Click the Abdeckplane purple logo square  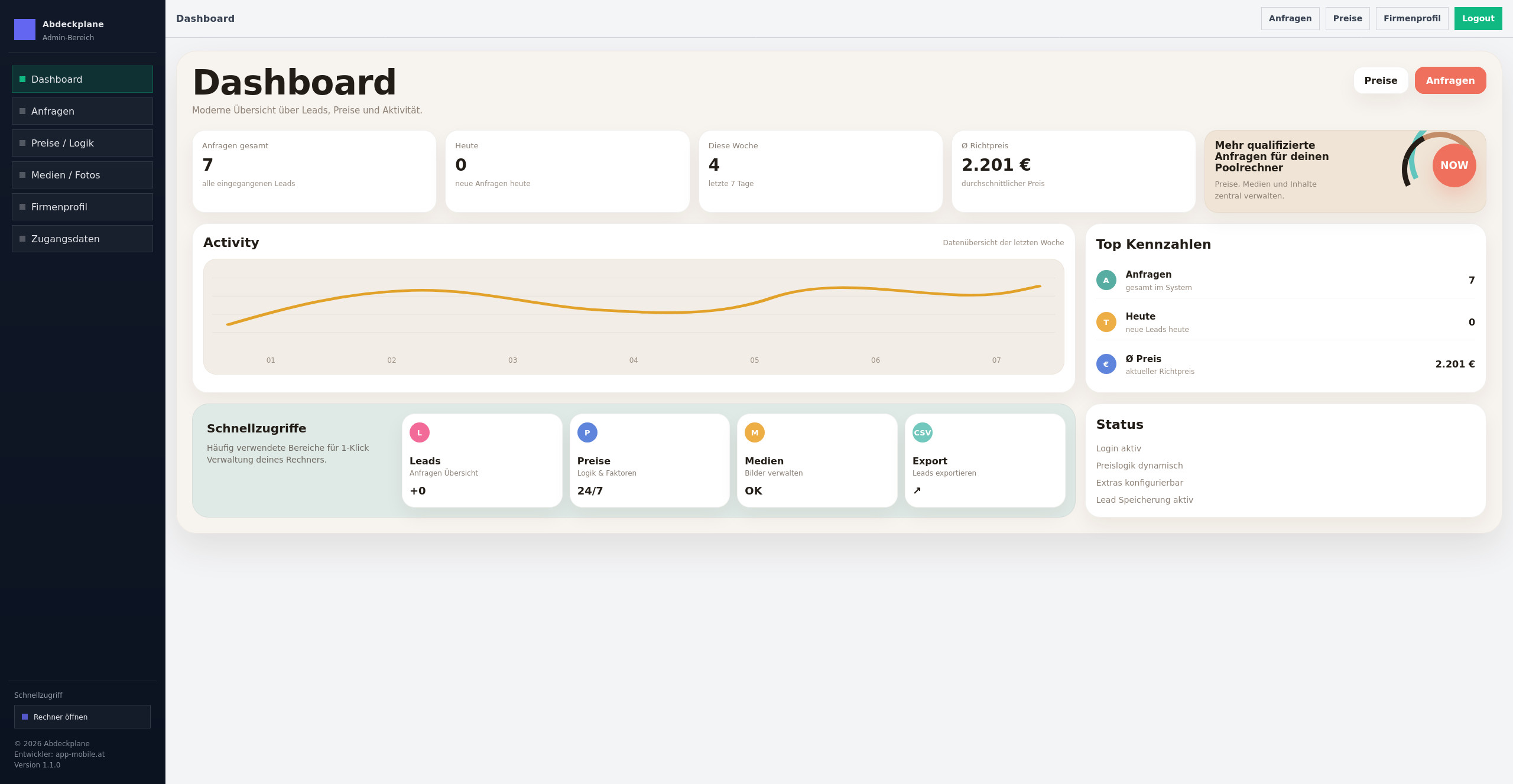click(x=25, y=30)
